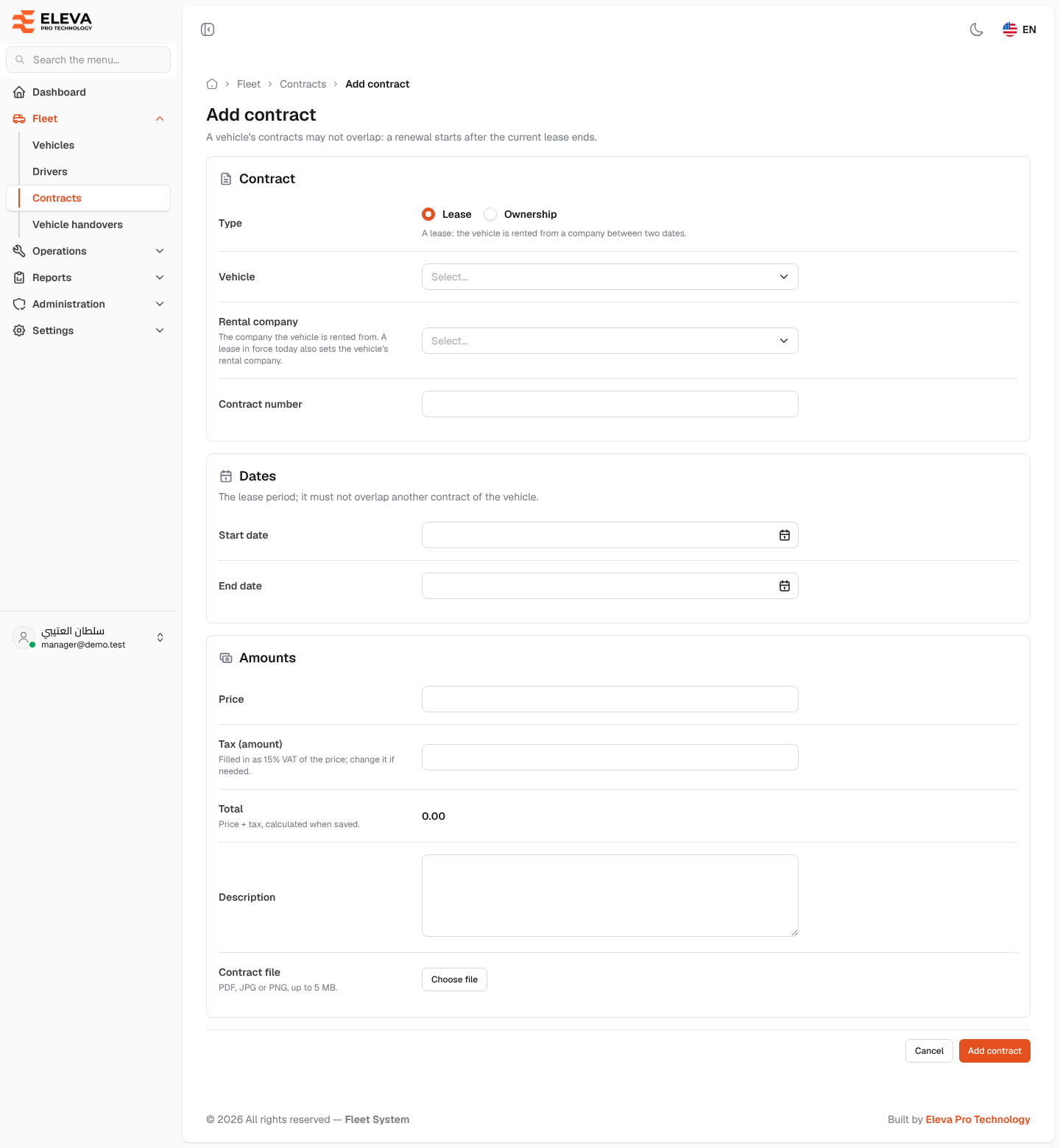Viewport: 1060px width, 1148px height.
Task: Click the Administration shield icon
Action: [x=19, y=304]
